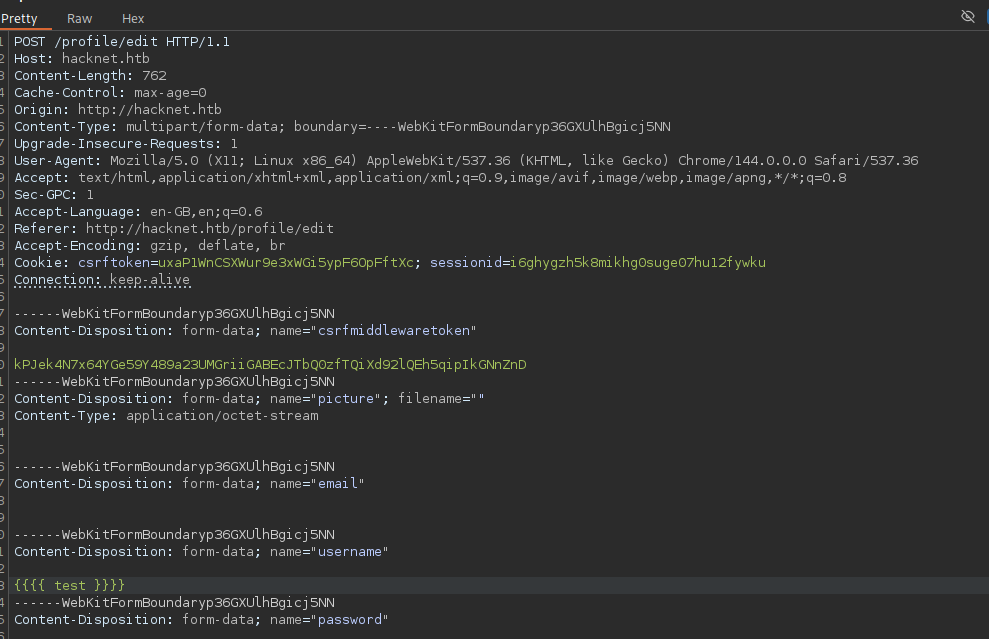The height and width of the screenshot is (639, 989).
Task: Click the application/octet-stream Content-Type line
Action: point(166,416)
